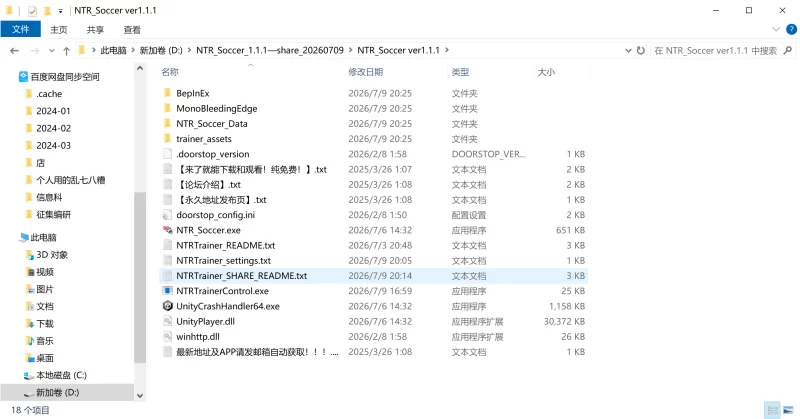Click the Forward navigation arrow
800x419 pixels.
point(35,51)
